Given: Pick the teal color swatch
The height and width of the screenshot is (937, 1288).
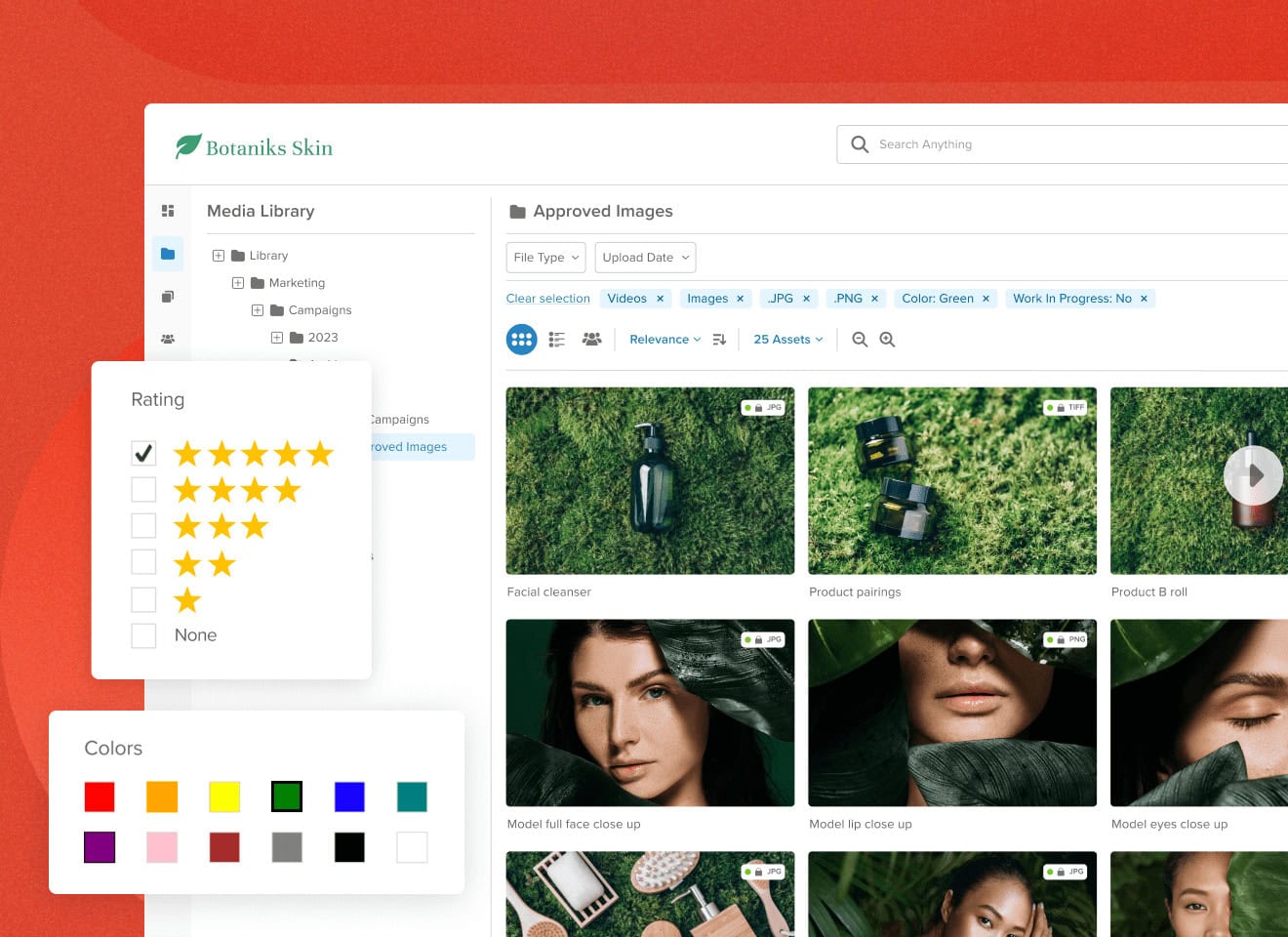Looking at the screenshot, I should [412, 796].
